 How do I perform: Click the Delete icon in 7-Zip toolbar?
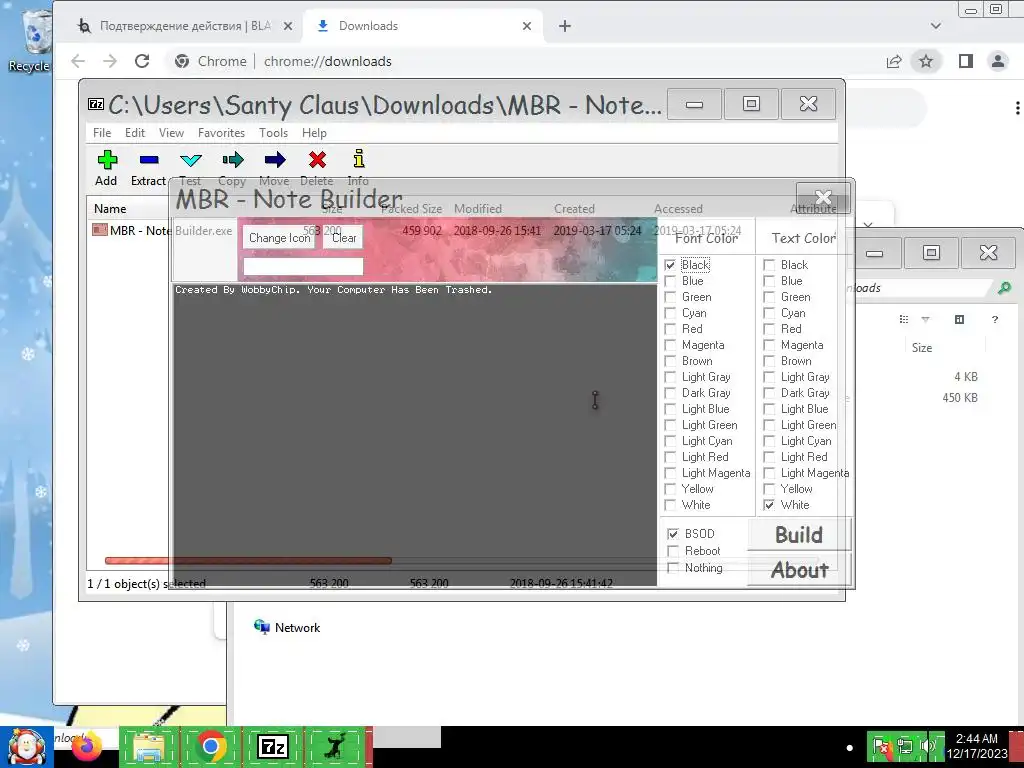click(x=317, y=160)
